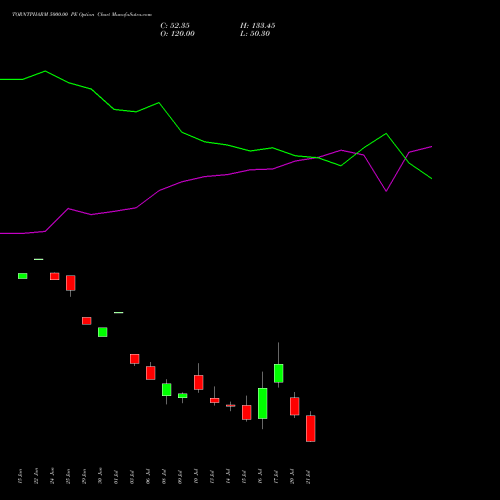The image size is (500, 500).
Task: Select the '21 Jul' date axis label
Action: [x=308, y=477]
